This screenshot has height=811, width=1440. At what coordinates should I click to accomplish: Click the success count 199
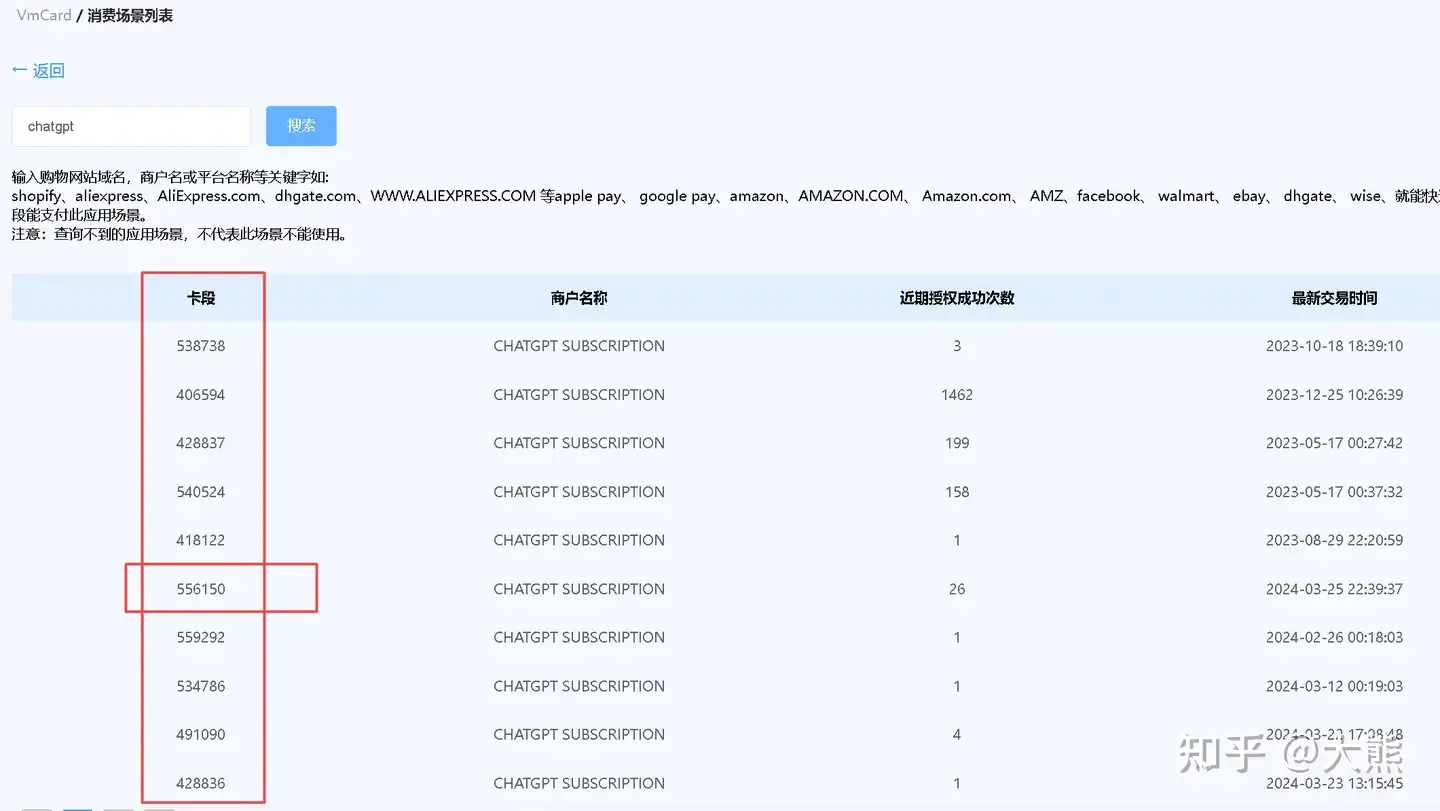tap(957, 443)
